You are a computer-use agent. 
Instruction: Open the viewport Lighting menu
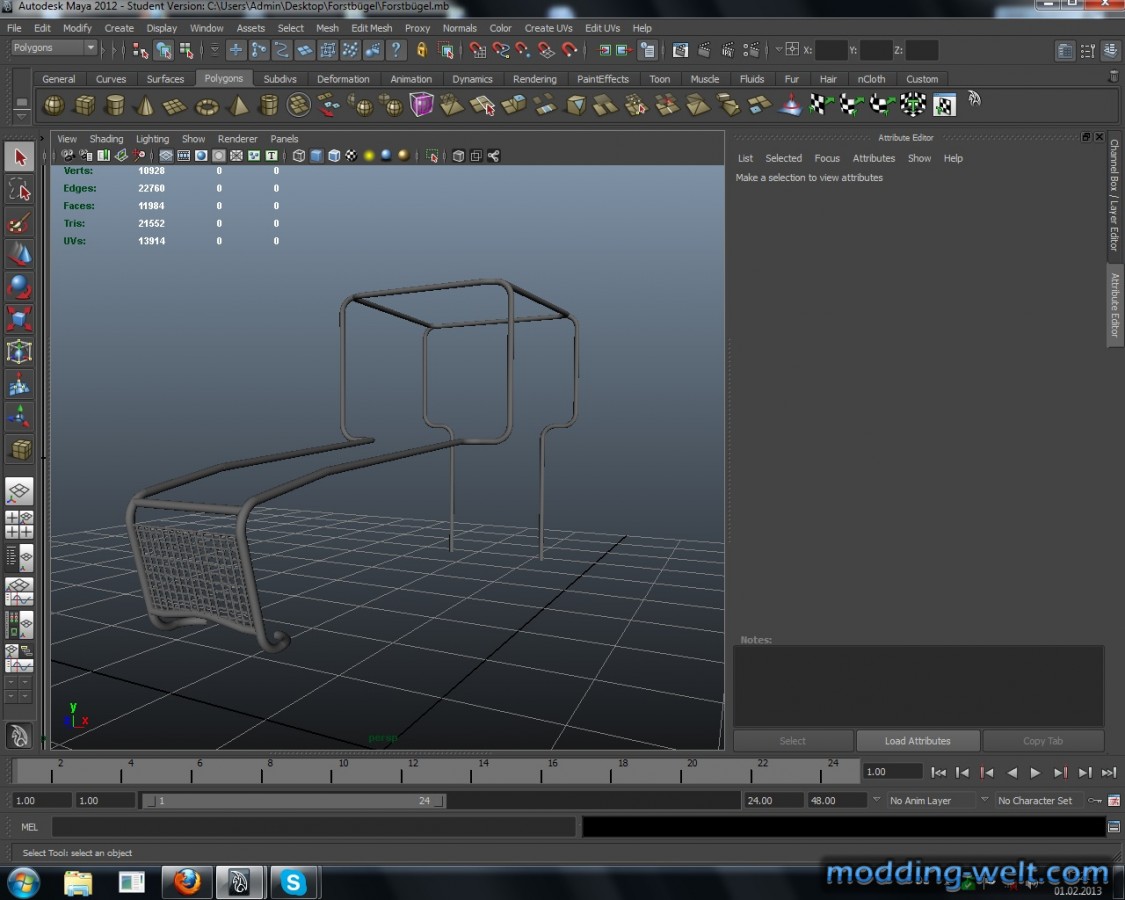click(152, 139)
